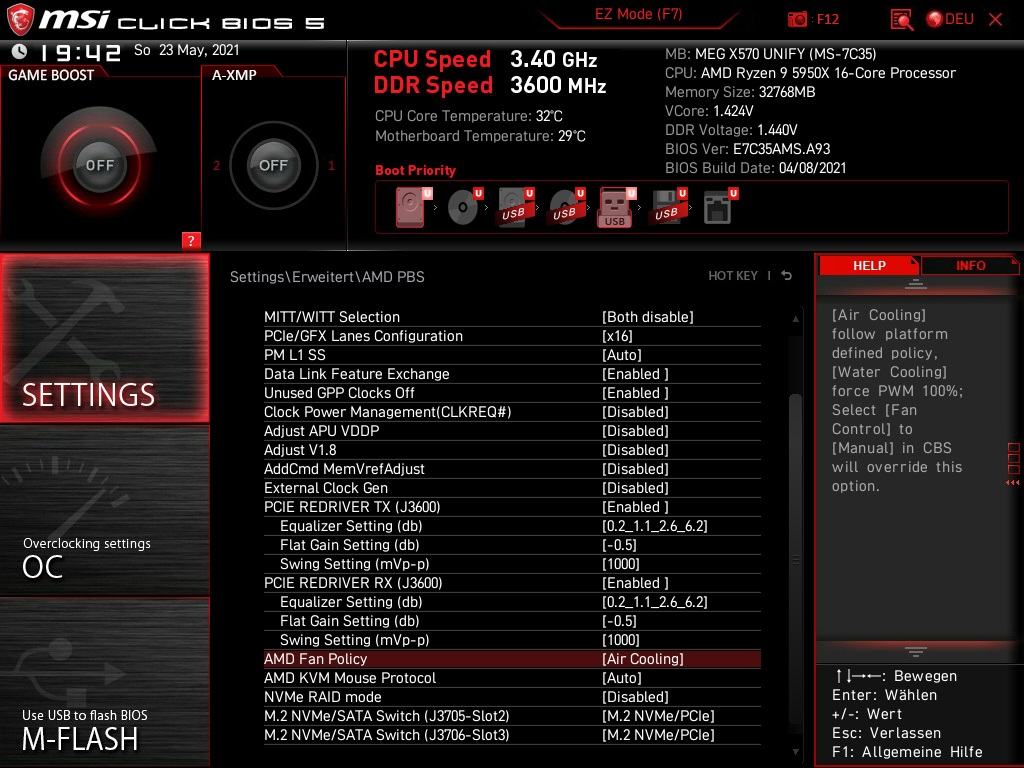Click the red question mark help icon
This screenshot has width=1024, height=768.
tap(191, 240)
